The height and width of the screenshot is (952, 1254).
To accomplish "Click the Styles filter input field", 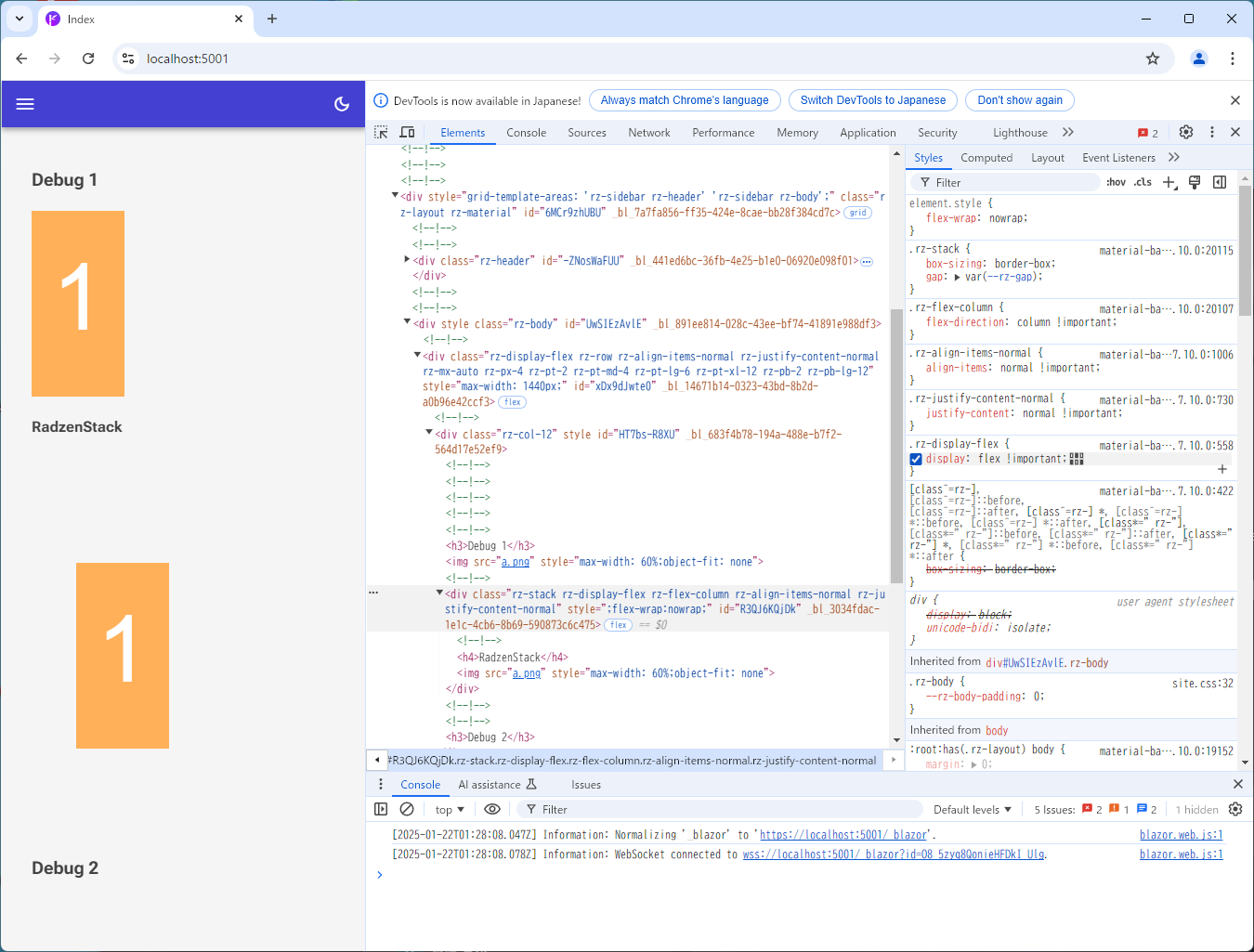I will (x=1012, y=182).
